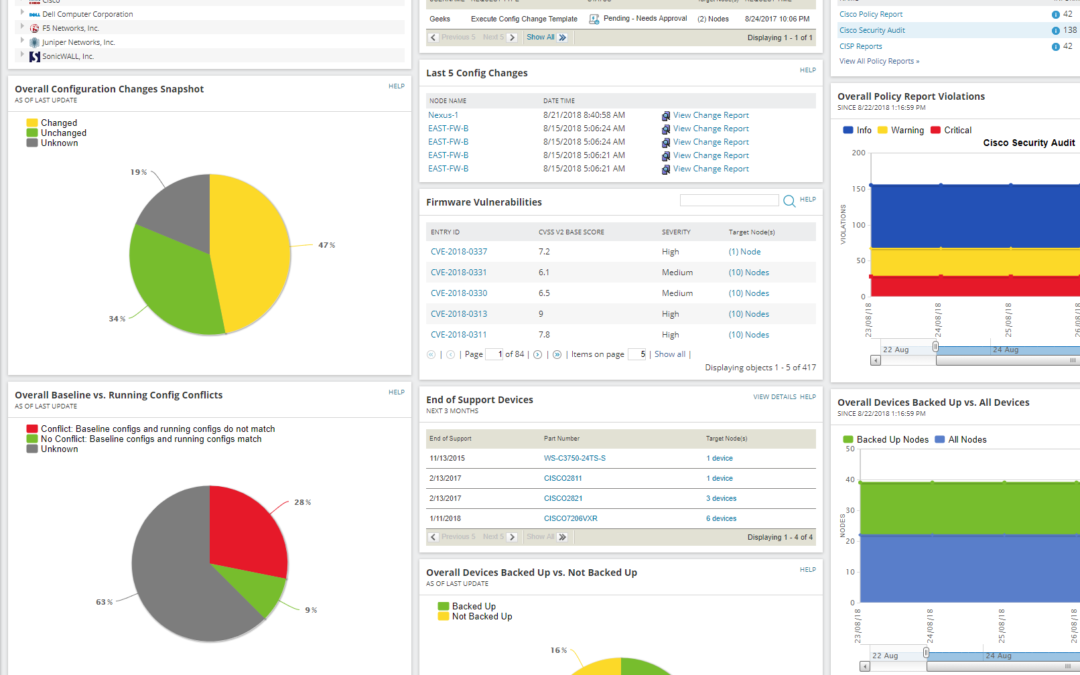
Task: Click the Warning legend swatch in Policy Violations
Action: (882, 130)
